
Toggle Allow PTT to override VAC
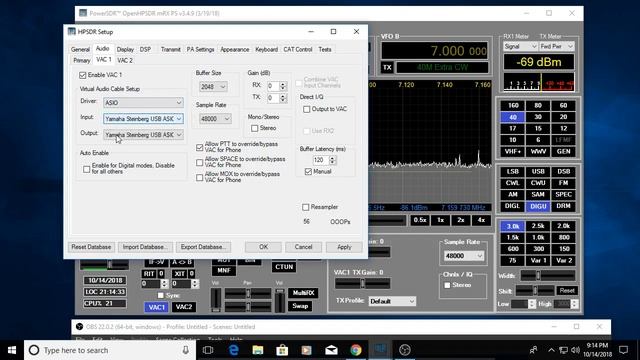[x=200, y=147]
